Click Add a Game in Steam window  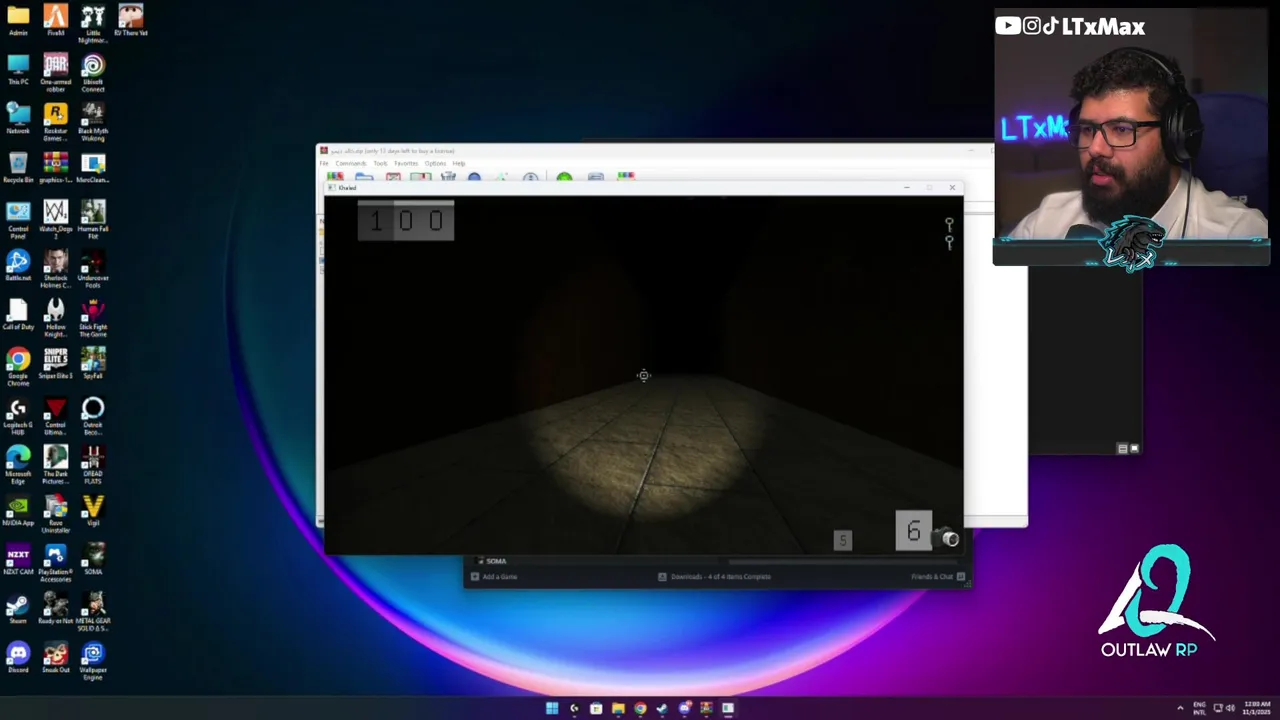click(x=494, y=577)
